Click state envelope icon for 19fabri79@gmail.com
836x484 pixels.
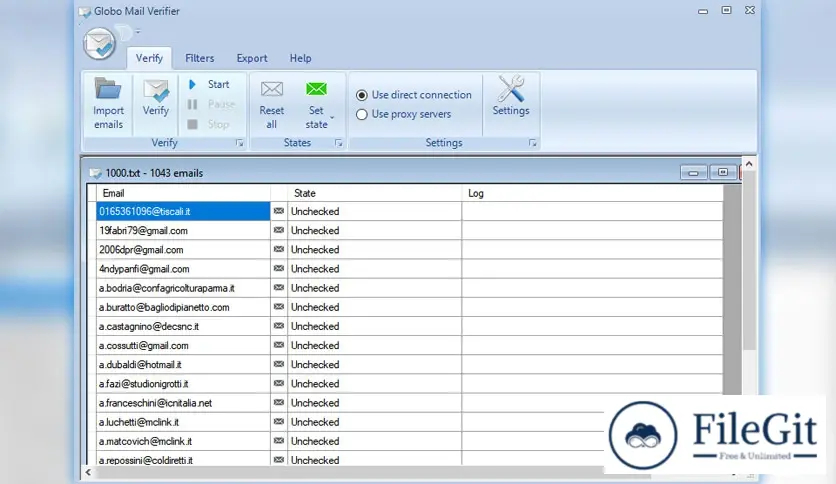point(279,230)
